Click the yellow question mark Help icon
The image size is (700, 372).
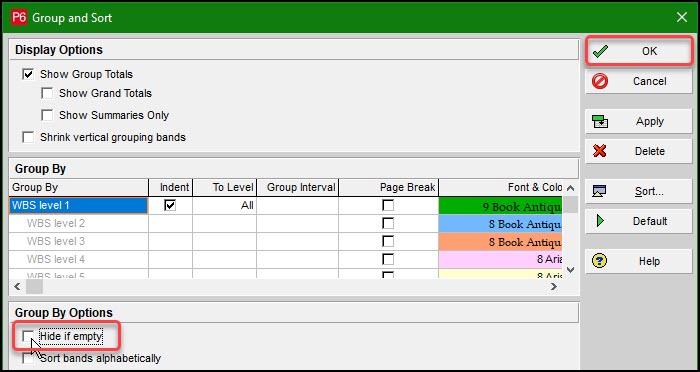point(599,261)
